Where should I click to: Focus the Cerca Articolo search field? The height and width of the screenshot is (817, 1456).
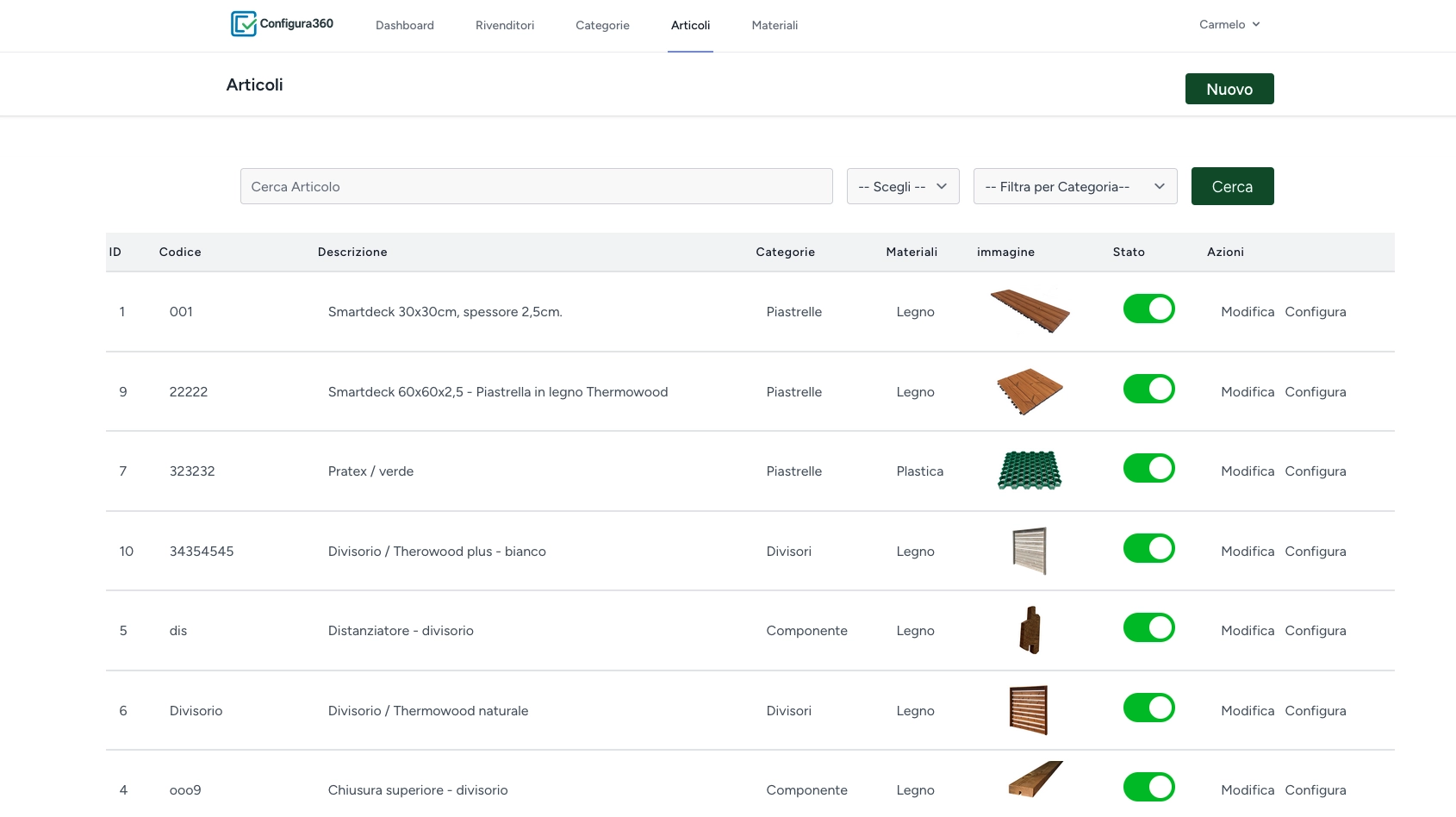click(x=536, y=186)
